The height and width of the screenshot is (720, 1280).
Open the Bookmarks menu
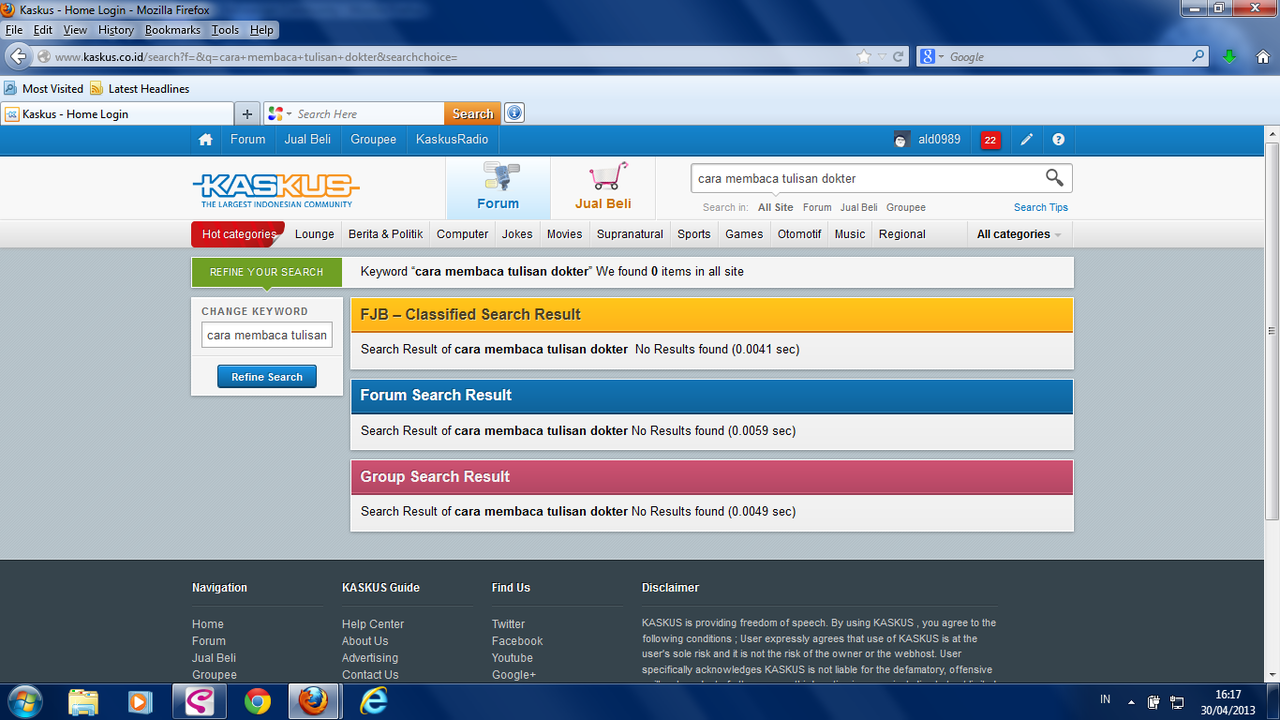(172, 30)
